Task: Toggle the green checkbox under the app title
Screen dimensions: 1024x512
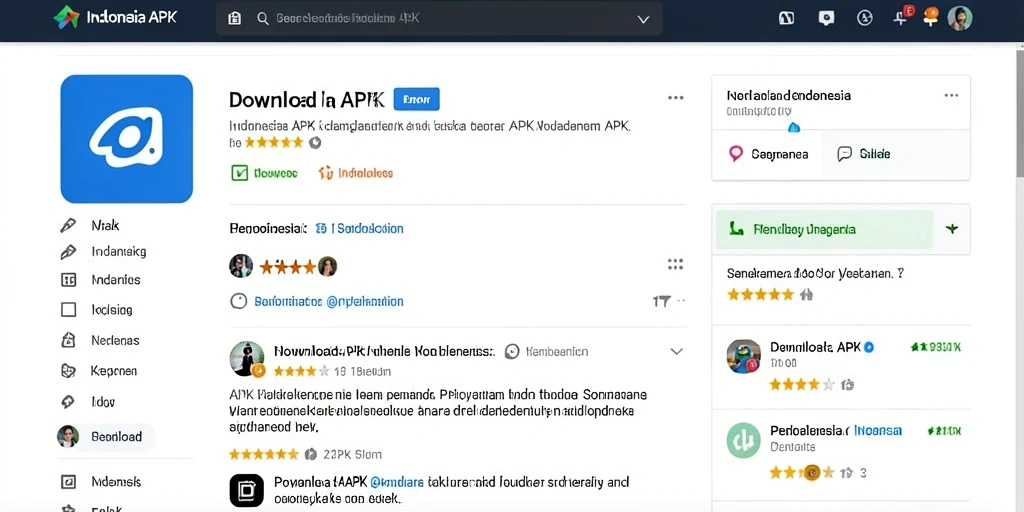Action: pyautogui.click(x=240, y=173)
